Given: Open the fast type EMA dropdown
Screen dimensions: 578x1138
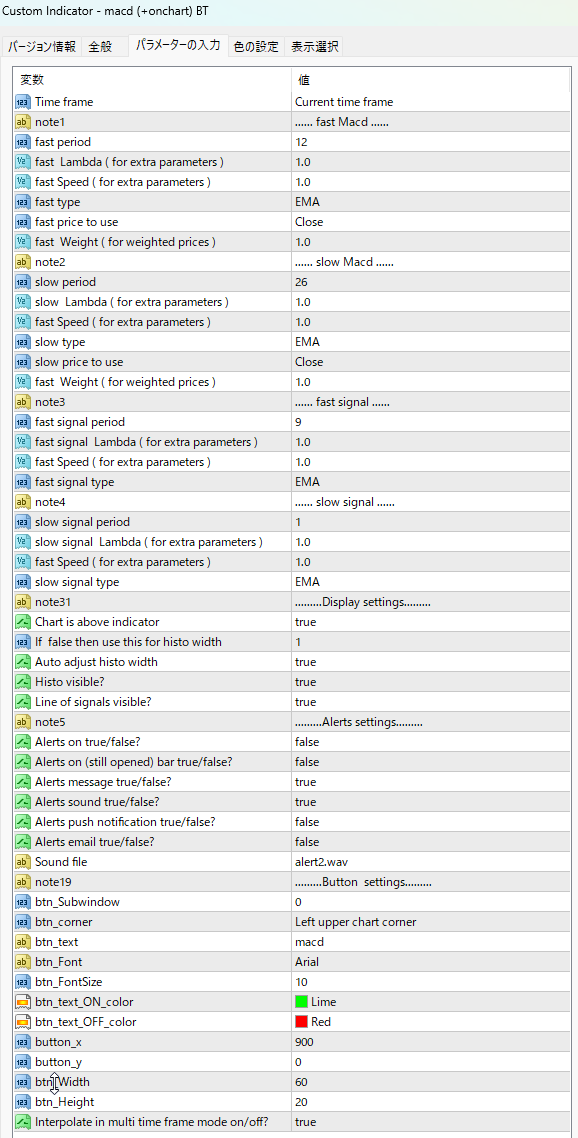Looking at the screenshot, I should point(431,202).
